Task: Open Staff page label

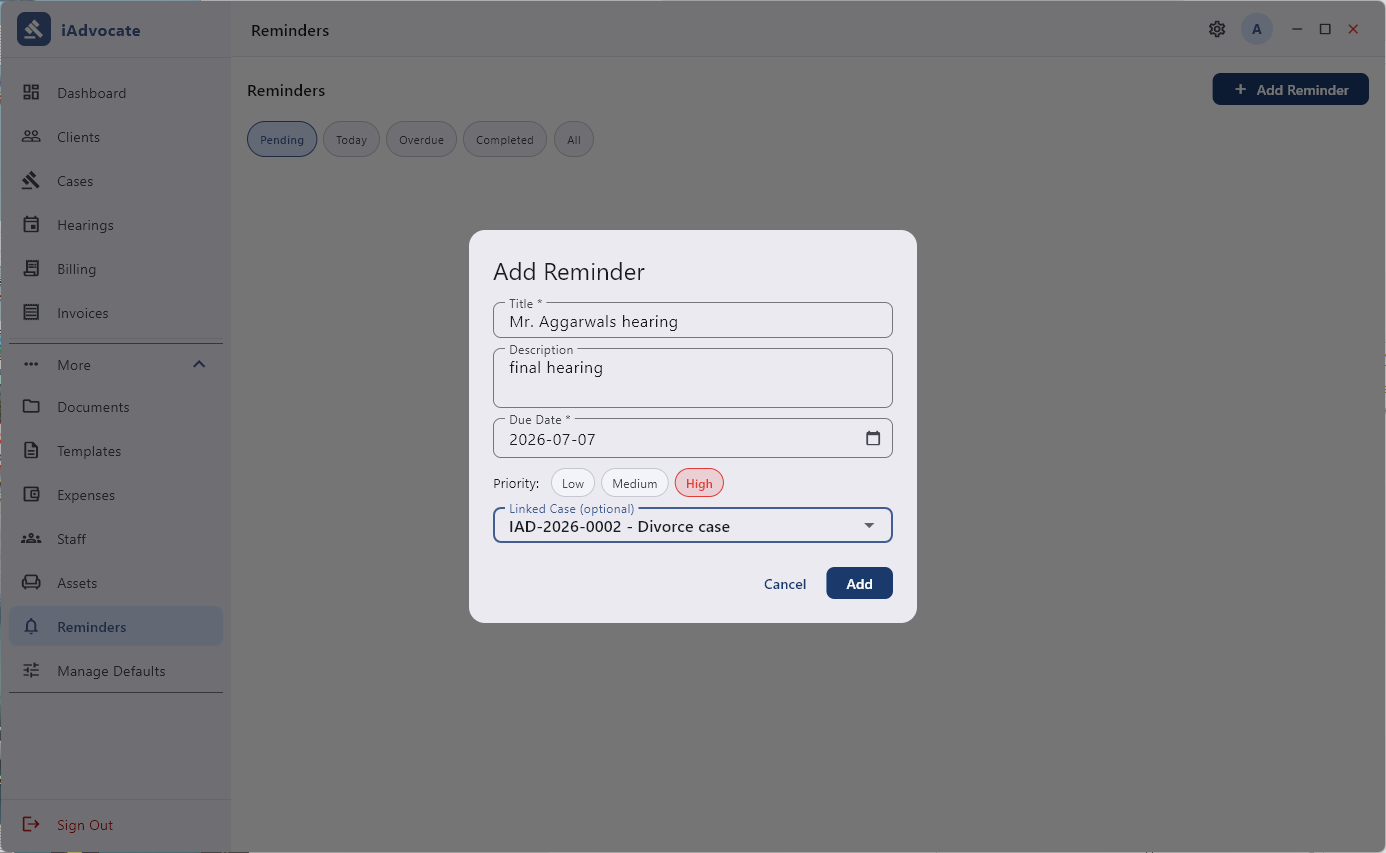Action: pos(71,539)
